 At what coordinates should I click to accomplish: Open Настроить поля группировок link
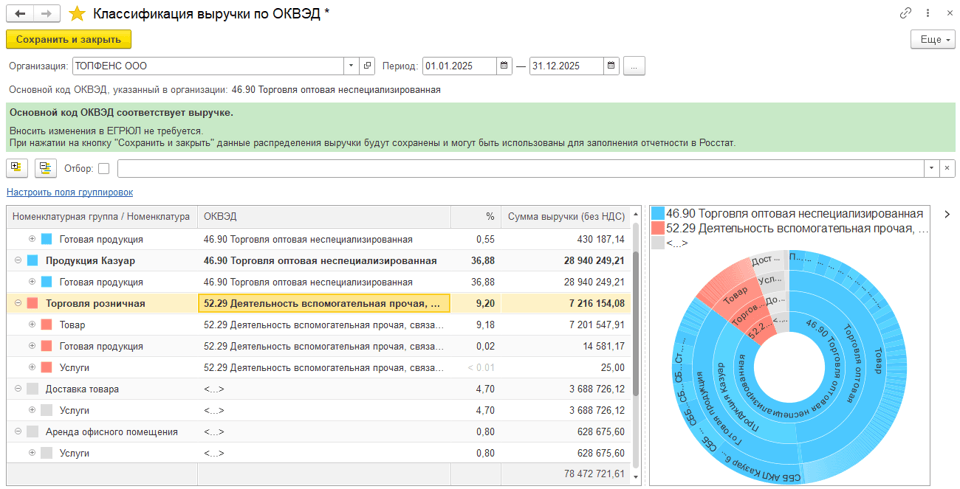69,192
